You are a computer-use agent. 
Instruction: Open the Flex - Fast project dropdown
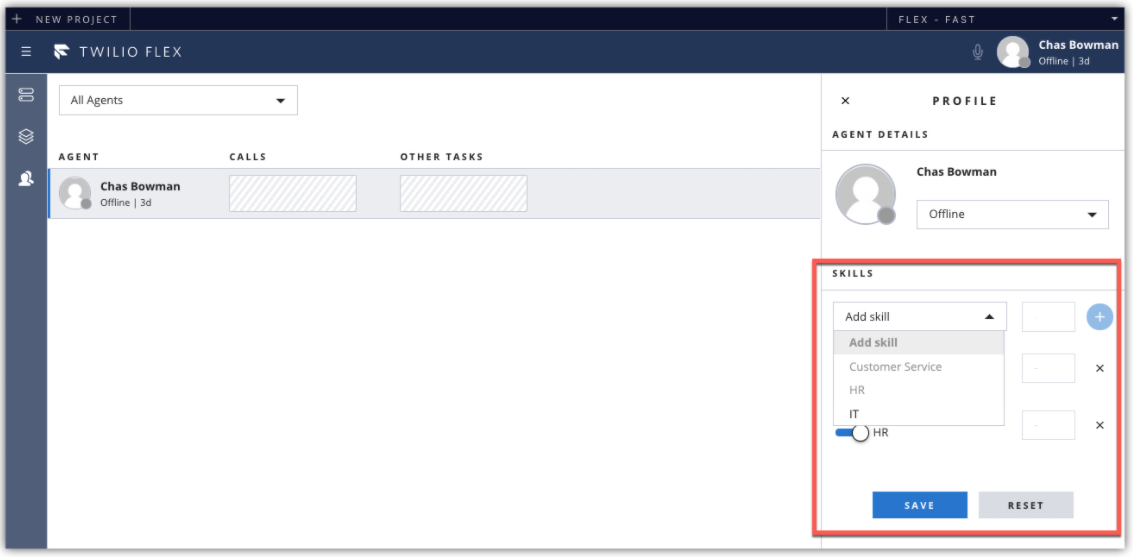[1007, 20]
